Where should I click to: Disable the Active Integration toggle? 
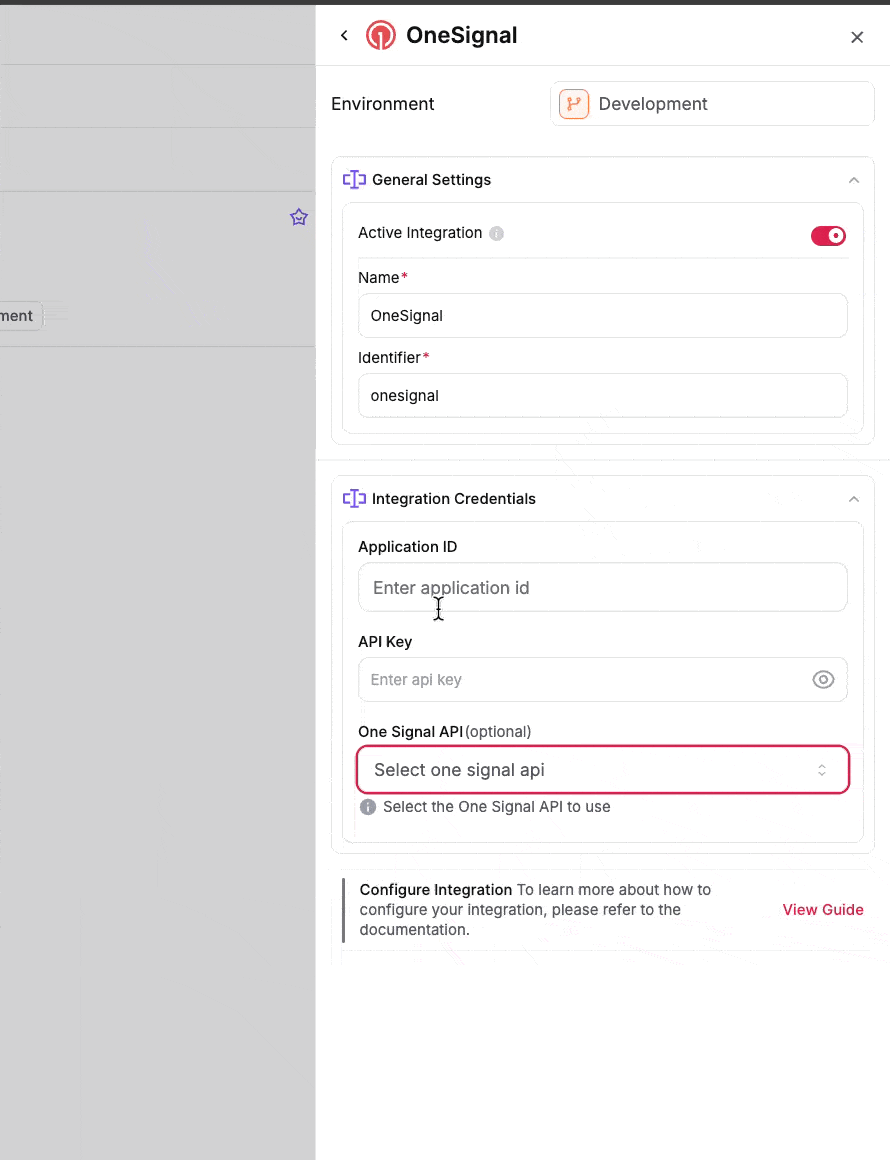(828, 235)
